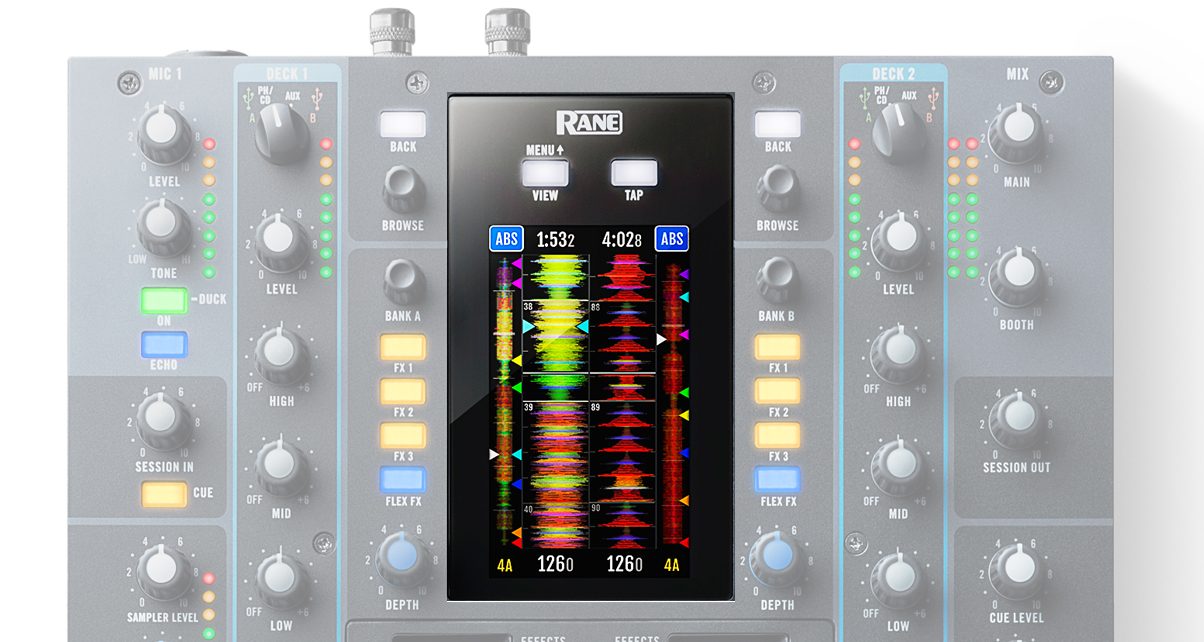Hit the TAP tempo button
The width and height of the screenshot is (1204, 642).
[634, 173]
